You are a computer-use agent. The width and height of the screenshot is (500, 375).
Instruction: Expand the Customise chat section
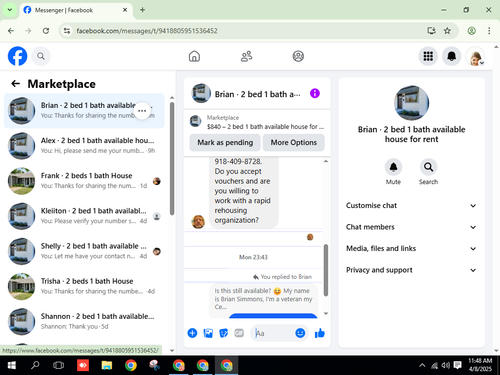pos(411,205)
